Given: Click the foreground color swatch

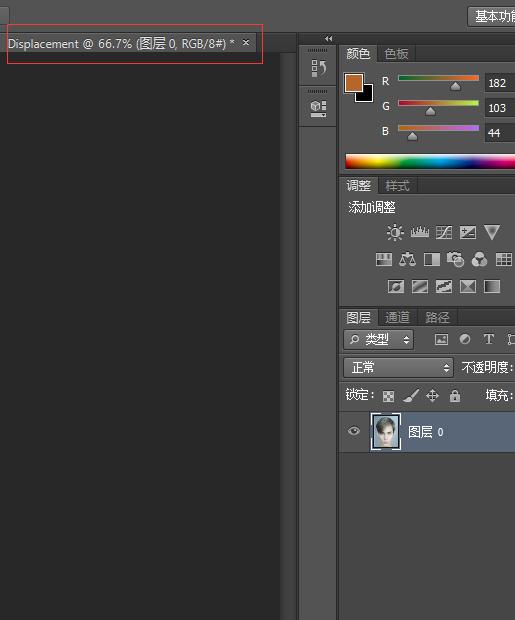Looking at the screenshot, I should tap(354, 83).
